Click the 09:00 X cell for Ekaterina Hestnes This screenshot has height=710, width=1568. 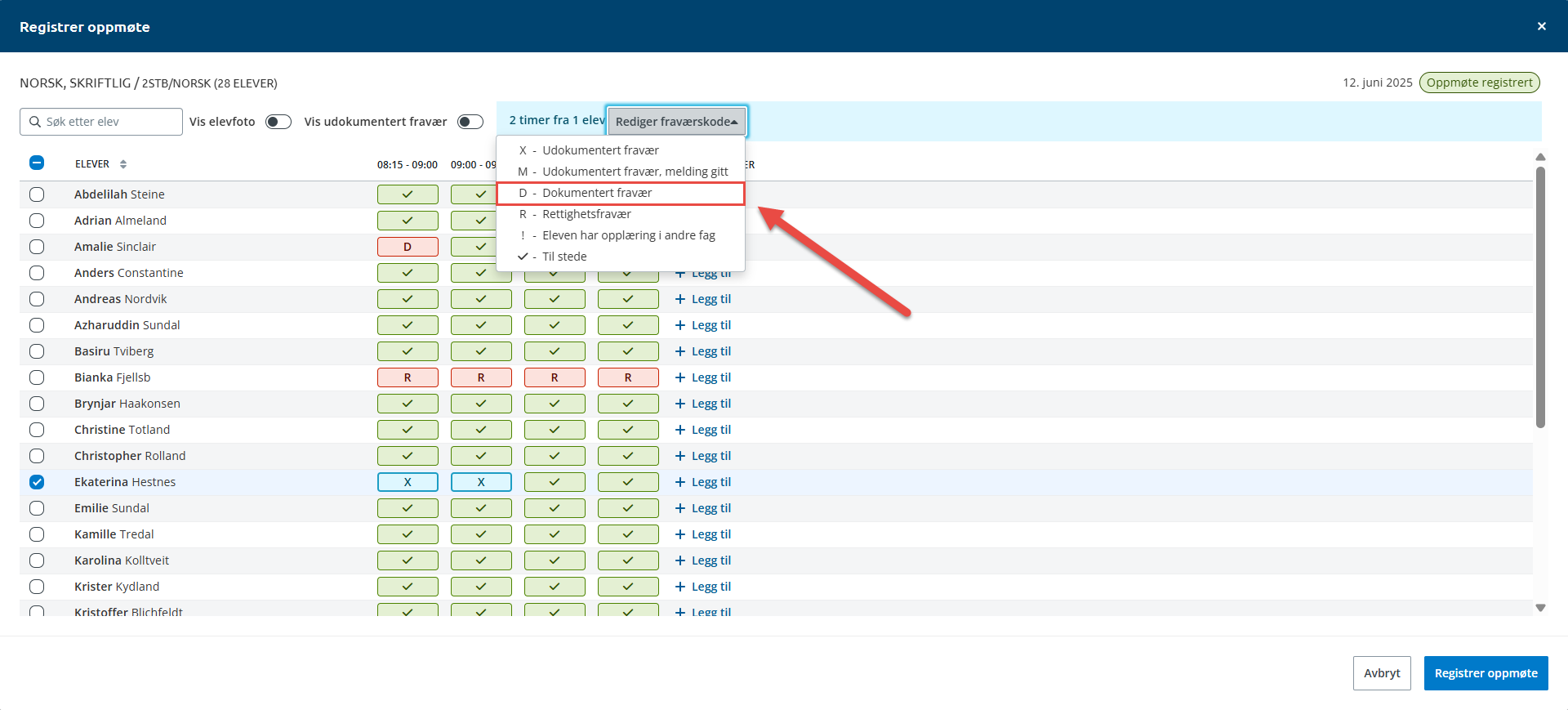tap(481, 482)
